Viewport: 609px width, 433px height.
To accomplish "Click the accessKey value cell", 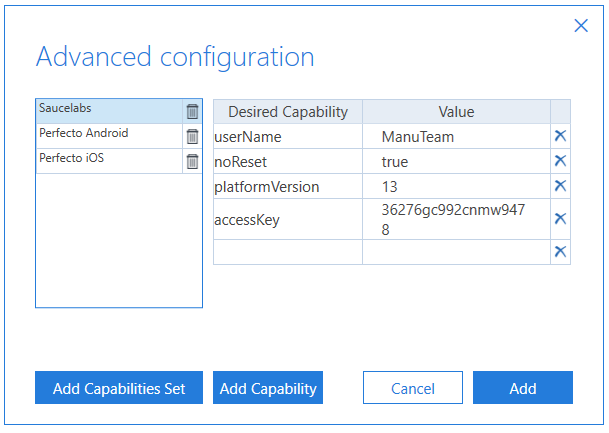I will pyautogui.click(x=455, y=219).
